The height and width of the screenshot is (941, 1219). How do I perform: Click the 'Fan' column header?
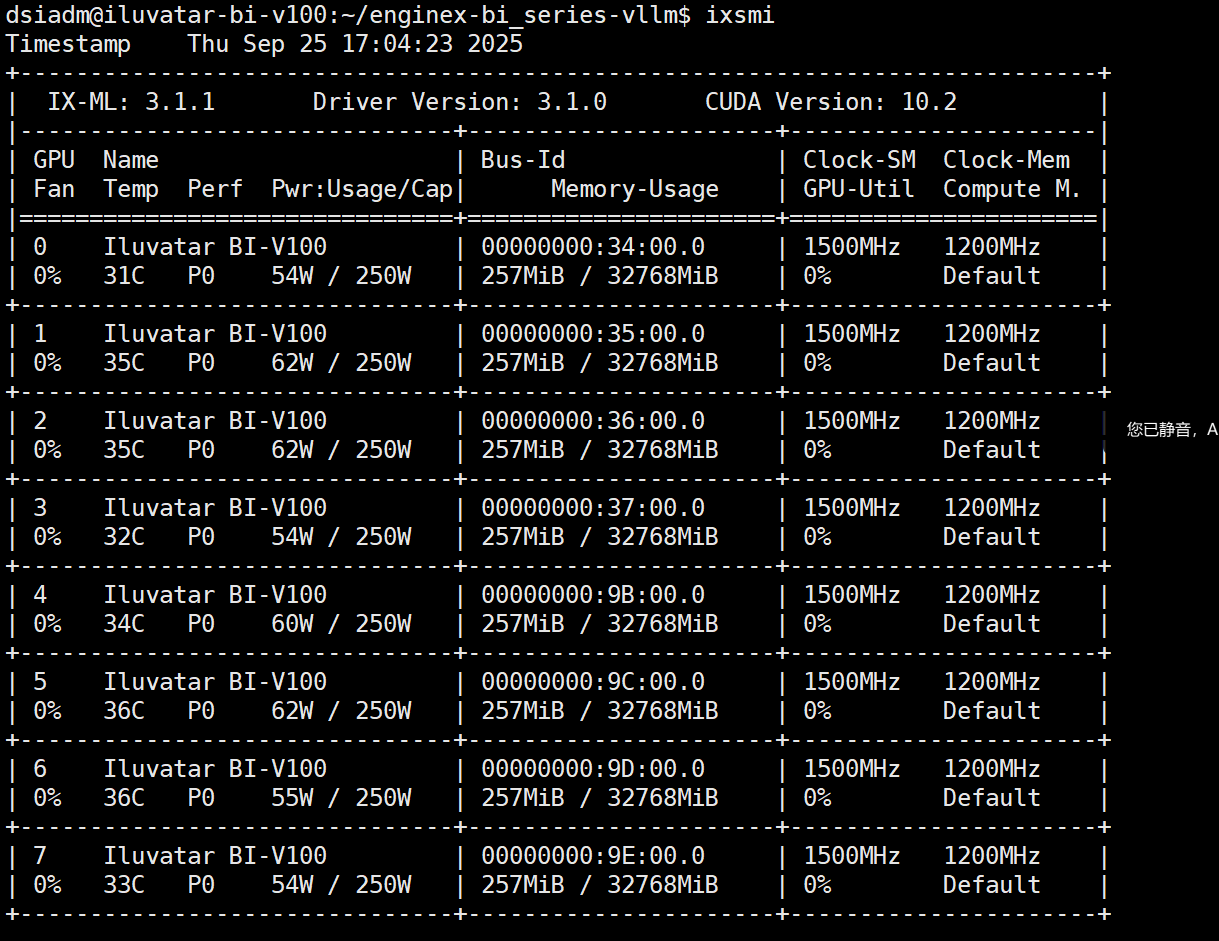point(54,189)
